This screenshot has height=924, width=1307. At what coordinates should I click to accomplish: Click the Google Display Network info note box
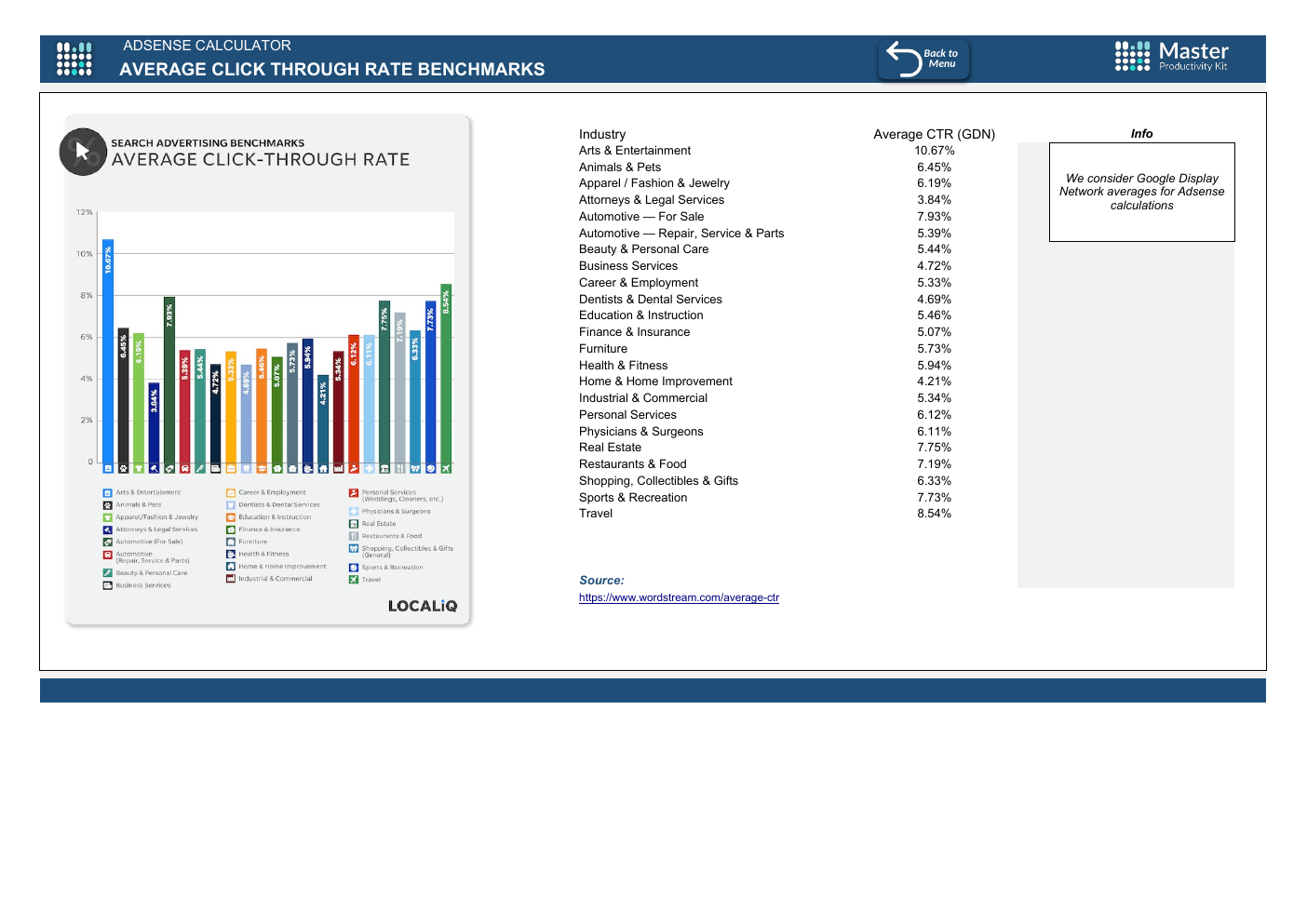click(1141, 192)
